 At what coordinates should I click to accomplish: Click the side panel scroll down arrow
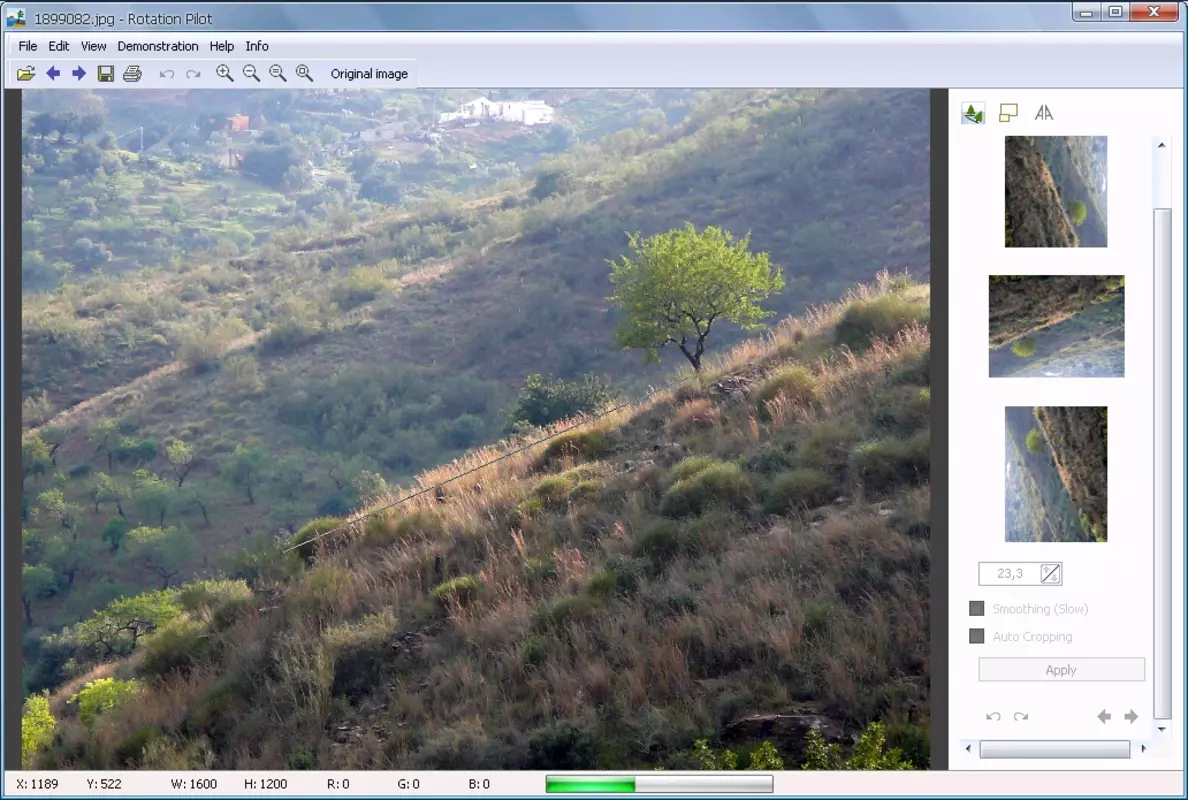(1161, 729)
